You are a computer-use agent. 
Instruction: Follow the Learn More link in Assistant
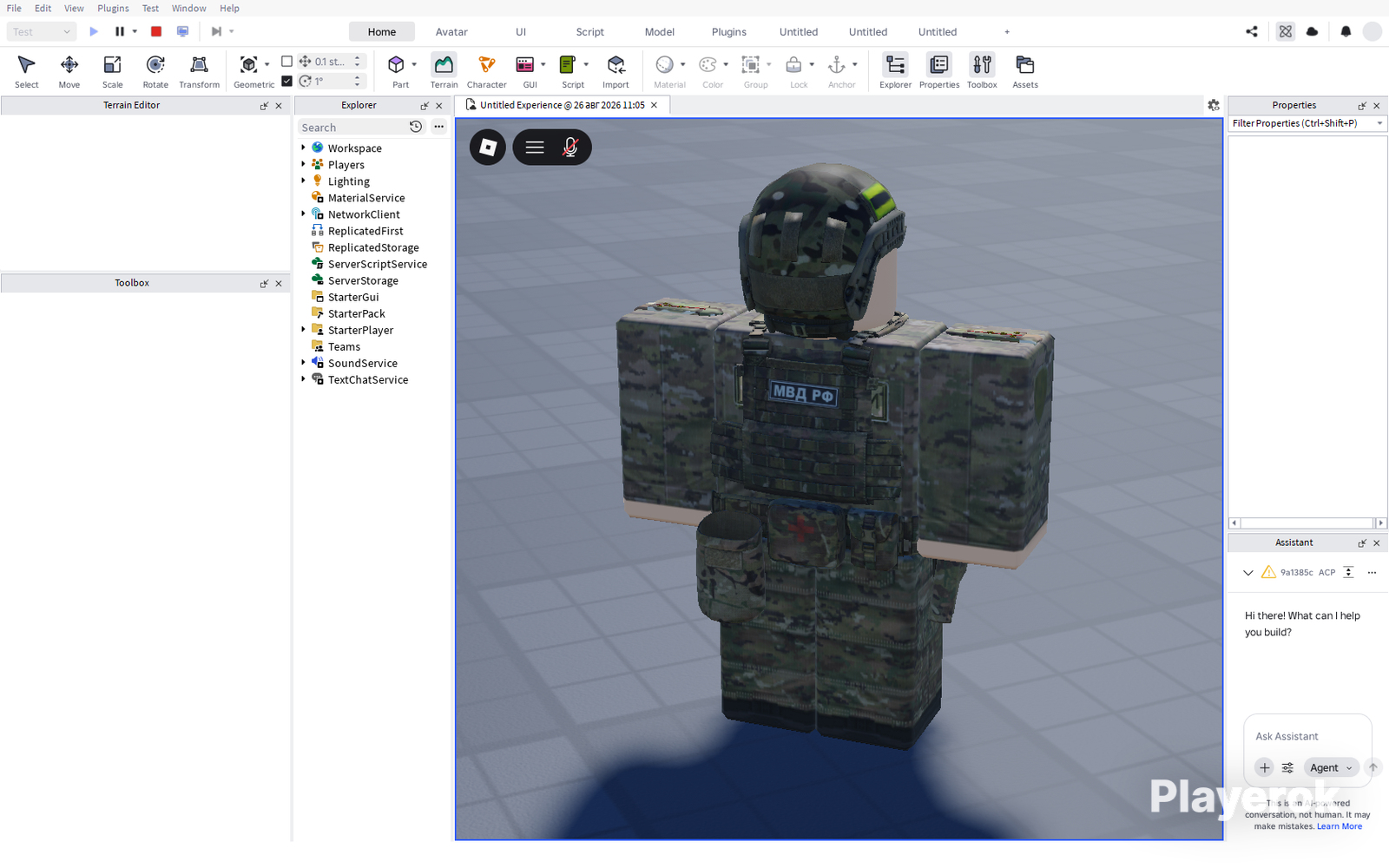click(1340, 826)
